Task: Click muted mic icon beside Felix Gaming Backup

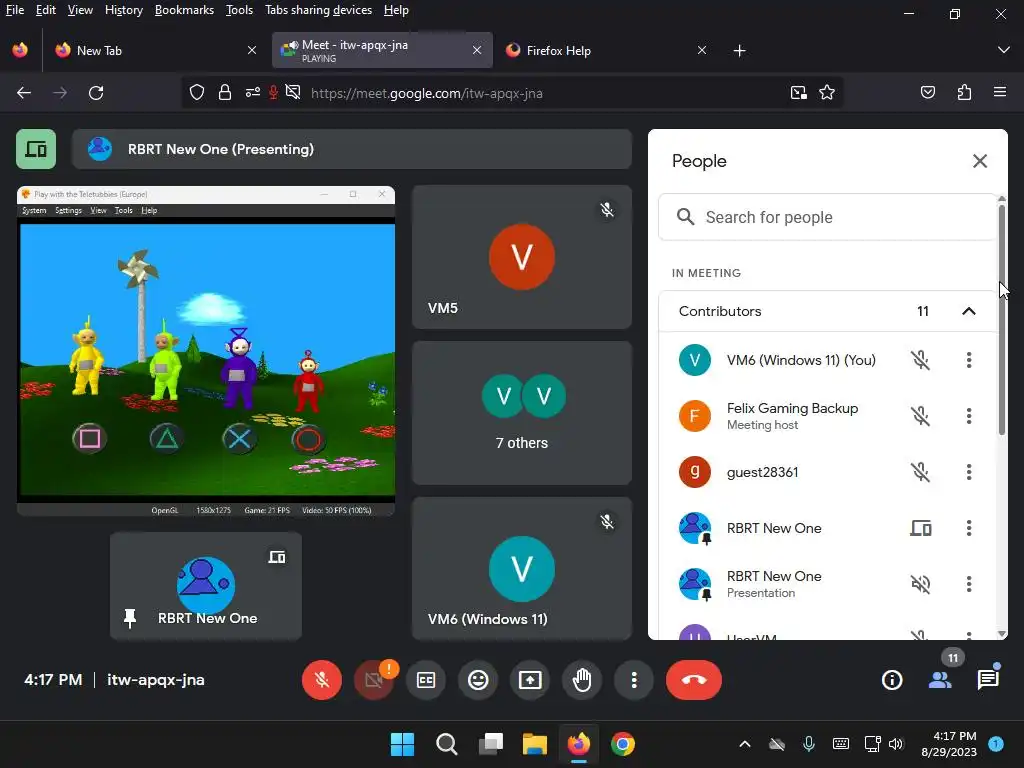Action: (x=921, y=416)
